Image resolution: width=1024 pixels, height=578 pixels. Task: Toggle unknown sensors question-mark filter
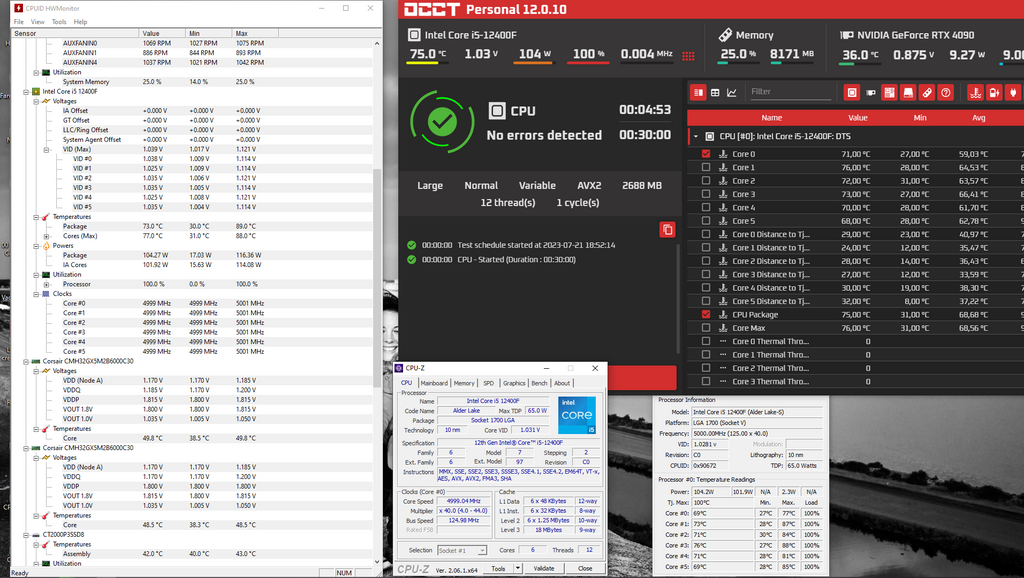point(946,93)
